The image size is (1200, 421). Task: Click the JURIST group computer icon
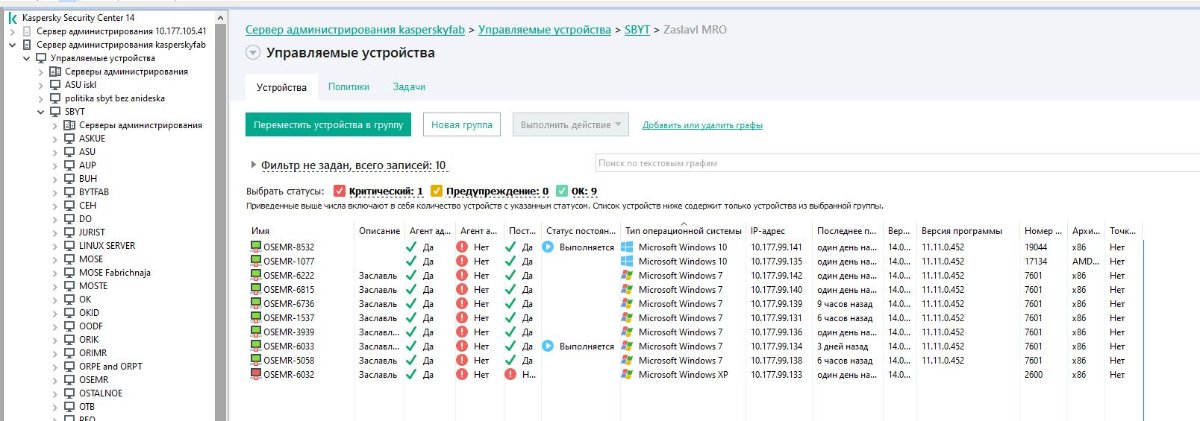point(69,232)
